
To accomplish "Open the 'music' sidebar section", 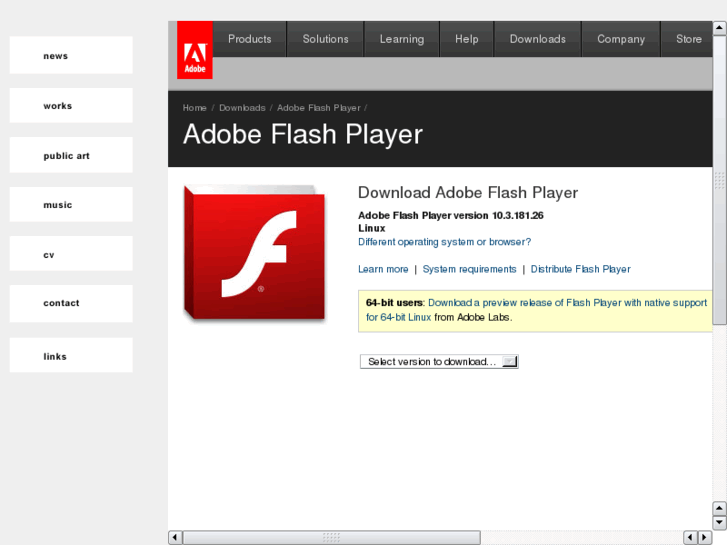I will pyautogui.click(x=71, y=205).
